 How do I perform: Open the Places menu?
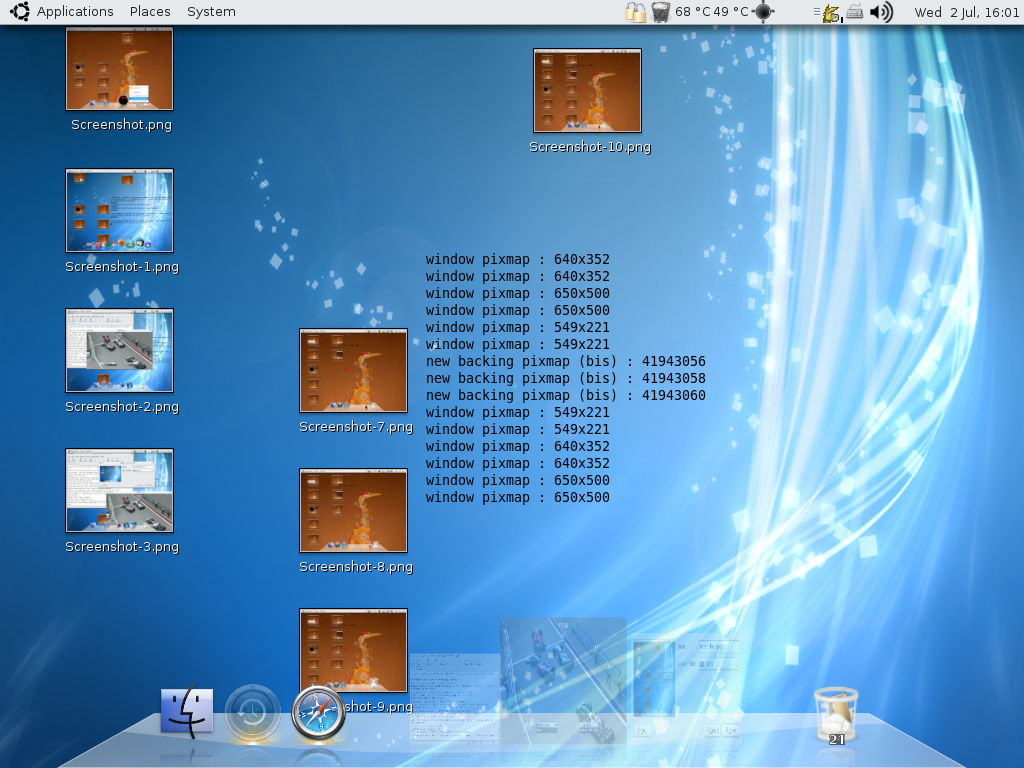[x=150, y=12]
